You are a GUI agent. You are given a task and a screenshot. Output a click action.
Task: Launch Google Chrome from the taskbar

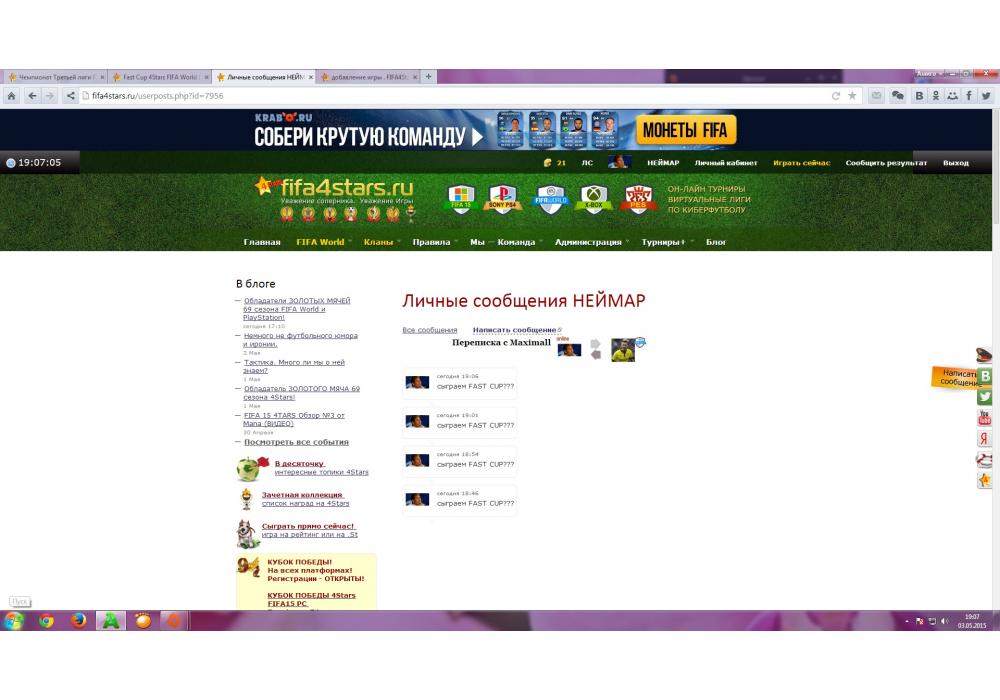pos(46,621)
